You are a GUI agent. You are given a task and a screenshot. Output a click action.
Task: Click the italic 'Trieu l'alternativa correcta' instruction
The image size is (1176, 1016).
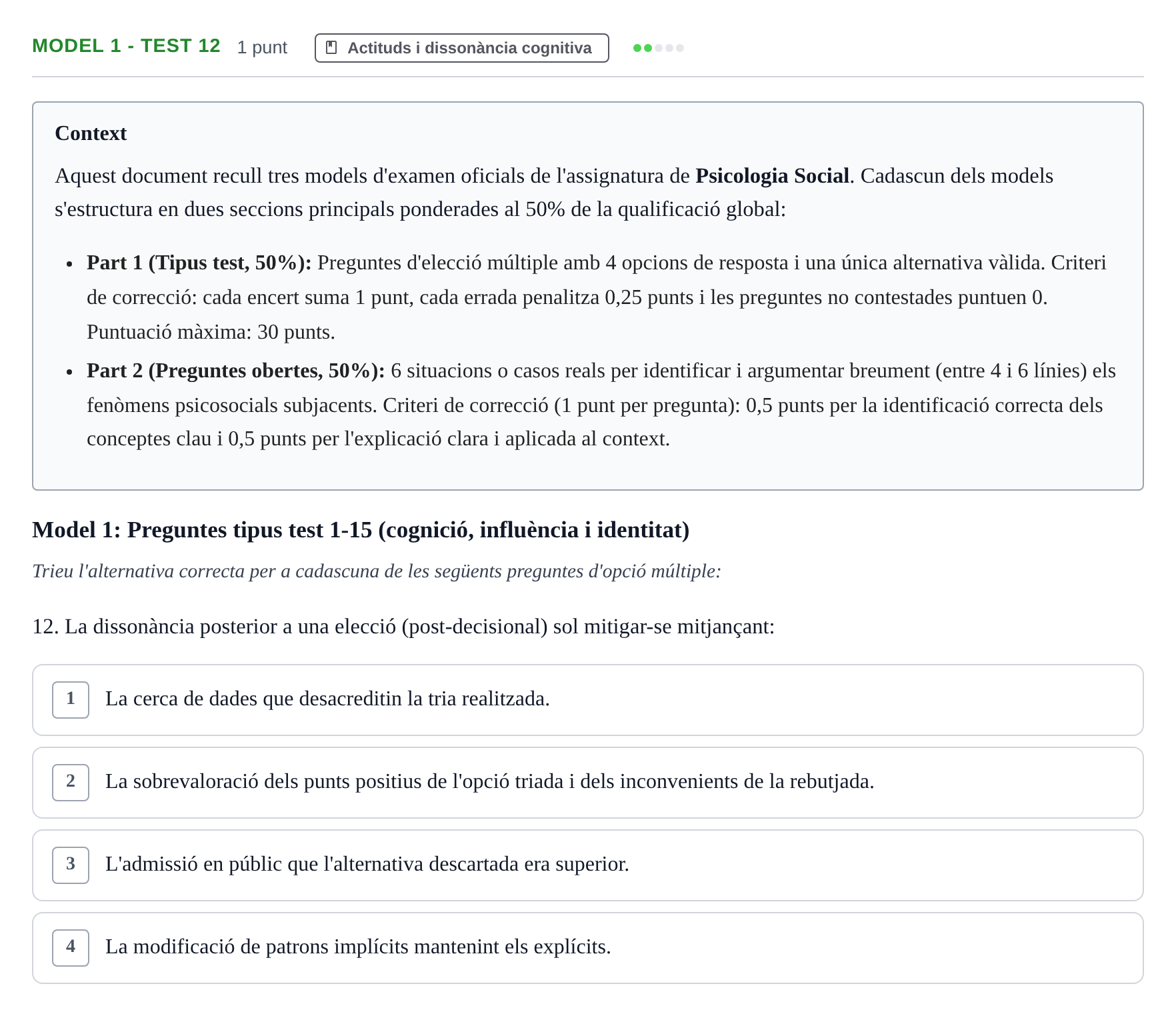[x=377, y=571]
